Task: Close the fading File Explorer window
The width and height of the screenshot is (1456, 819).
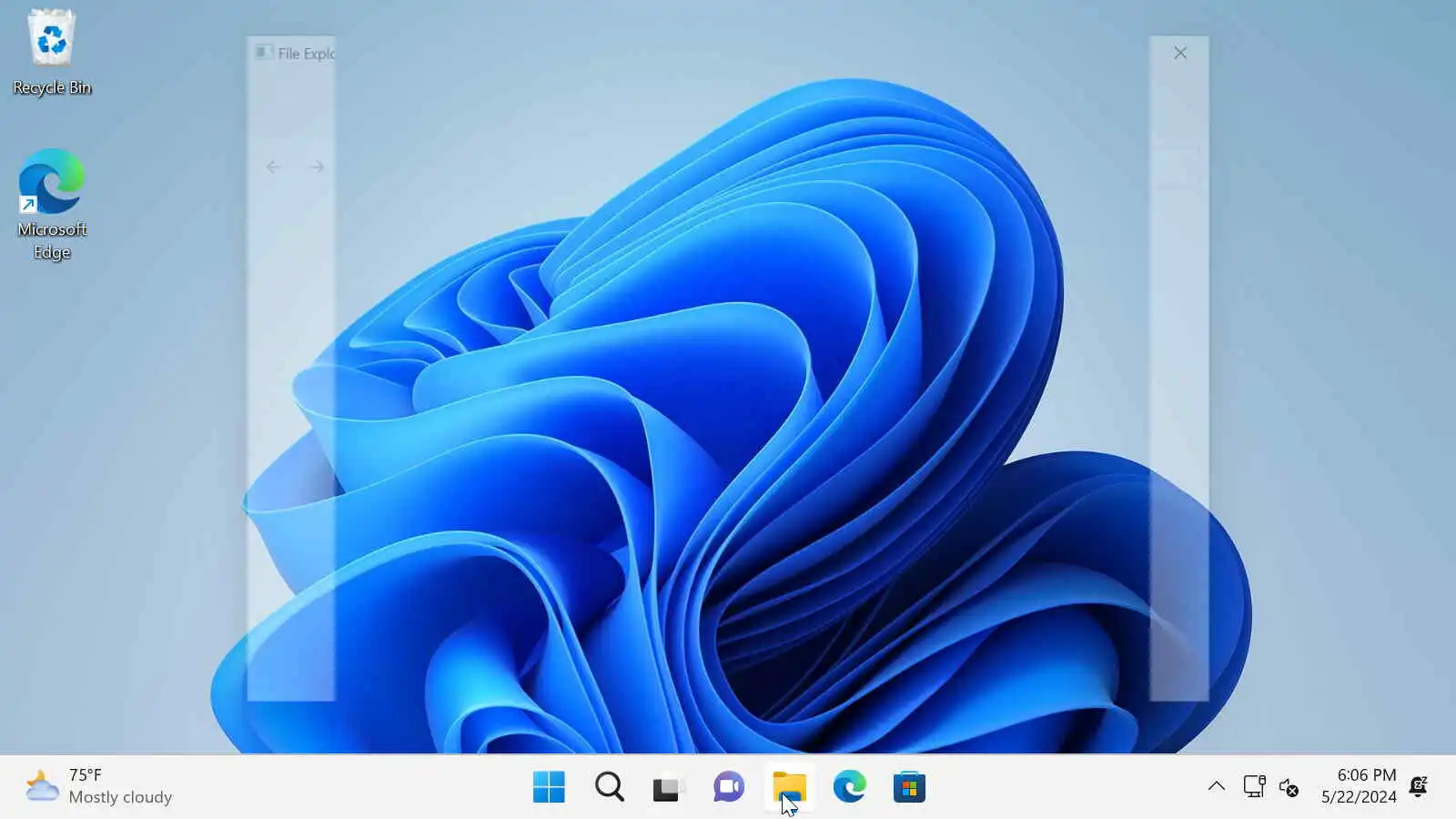Action: [1180, 53]
